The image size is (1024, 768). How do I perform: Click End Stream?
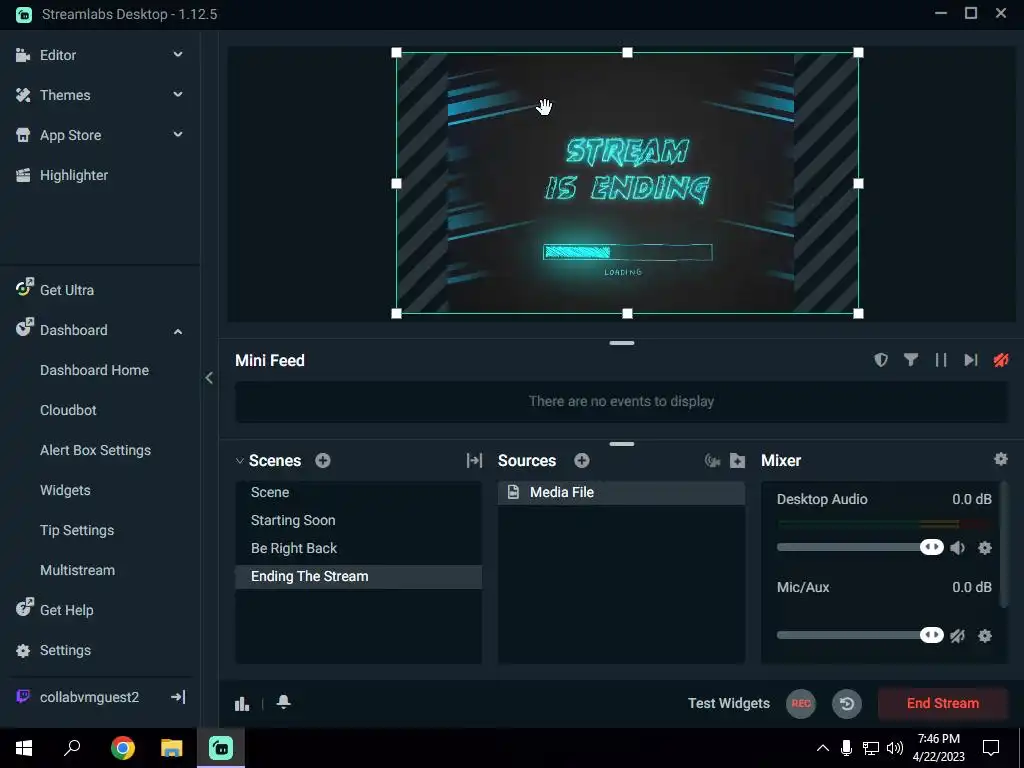[942, 703]
